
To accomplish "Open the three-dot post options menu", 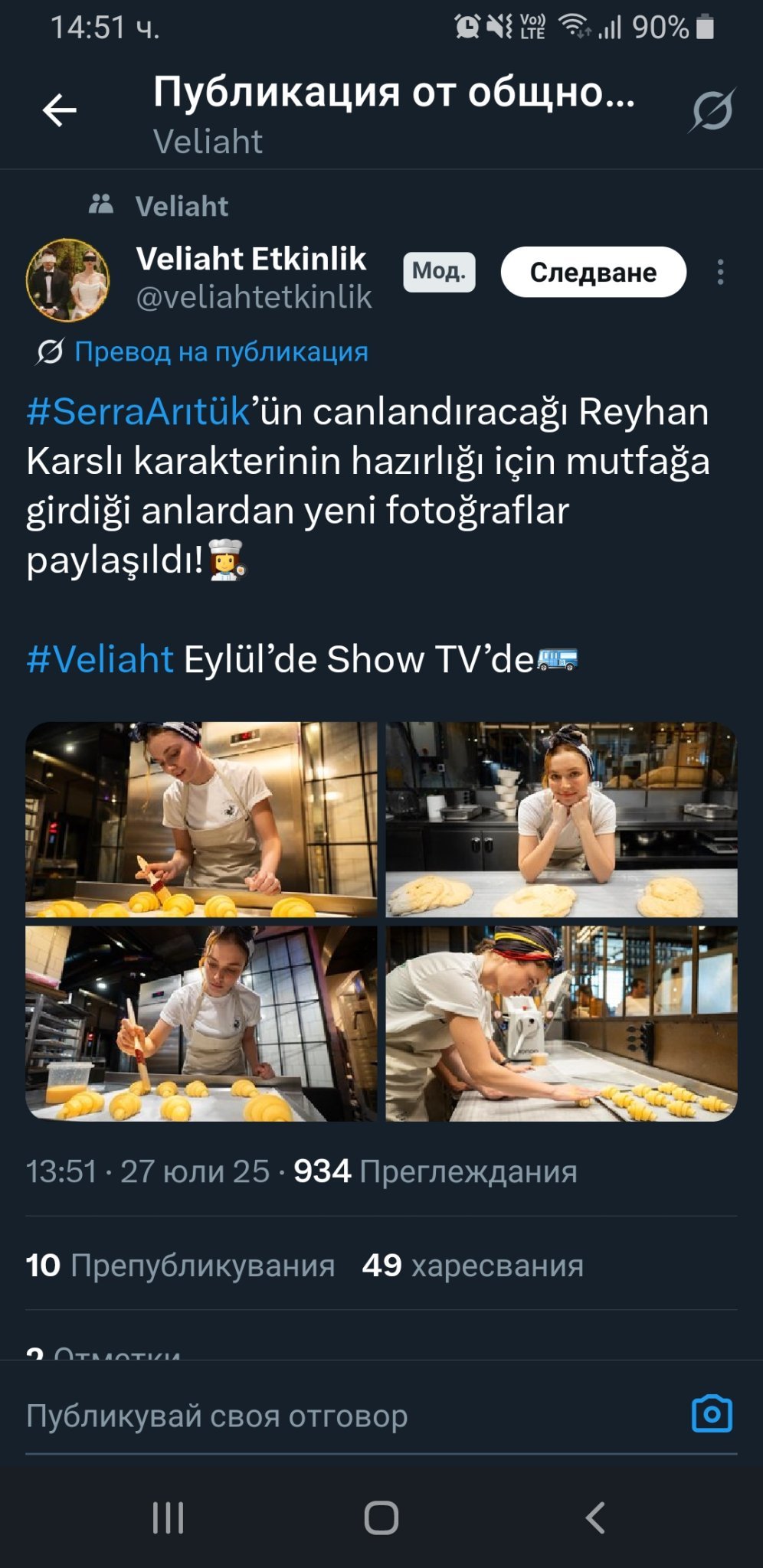I will [720, 272].
